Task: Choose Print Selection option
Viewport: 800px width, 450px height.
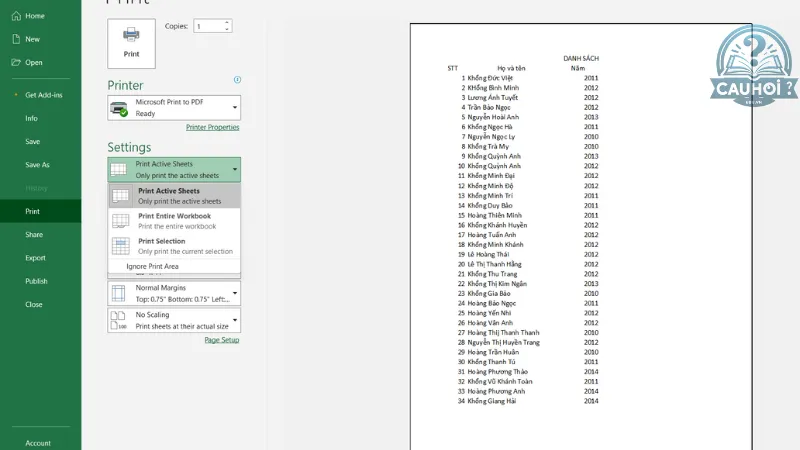Action: (x=174, y=246)
